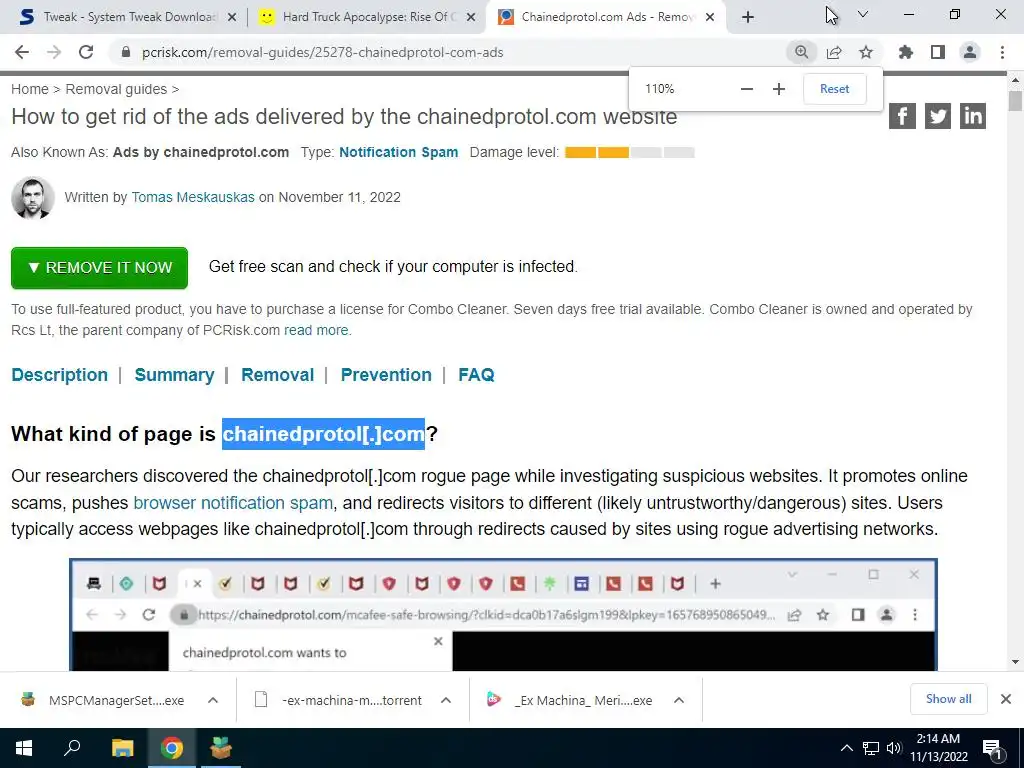1024x768 pixels.
Task: Open a new browser tab
Action: tap(748, 17)
